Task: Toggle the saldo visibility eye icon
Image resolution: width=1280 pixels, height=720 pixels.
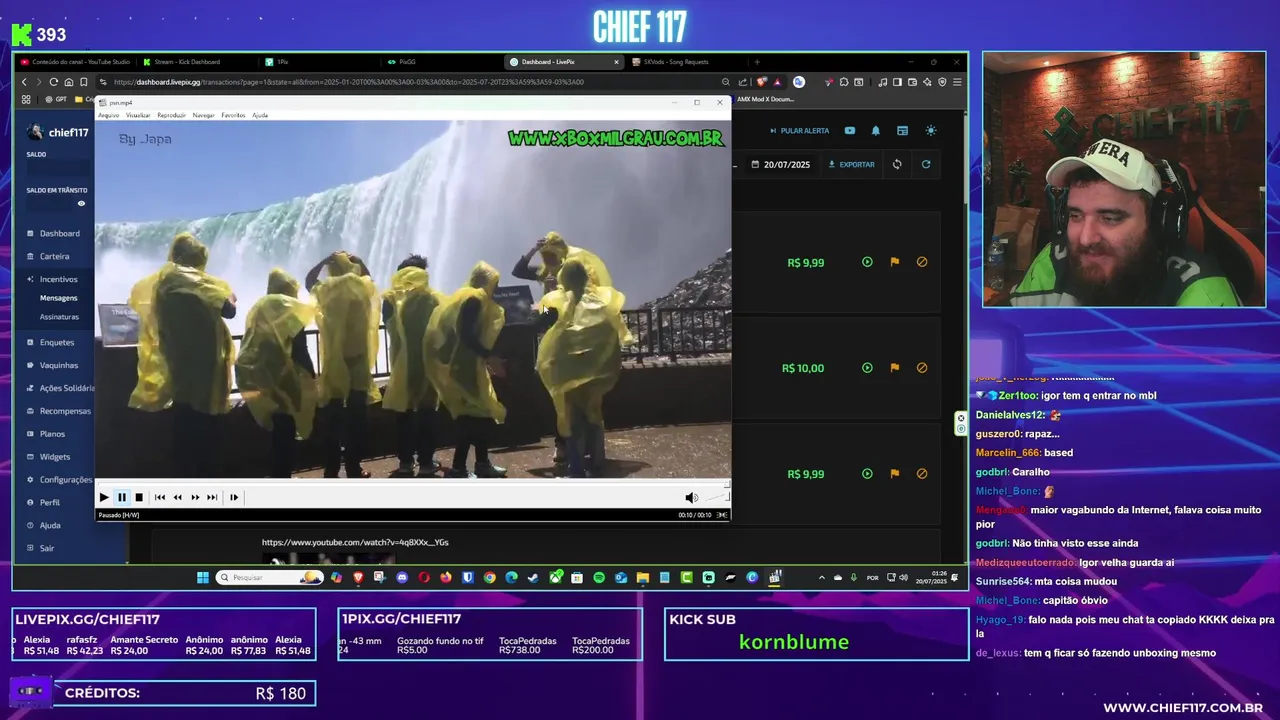Action: tap(81, 204)
